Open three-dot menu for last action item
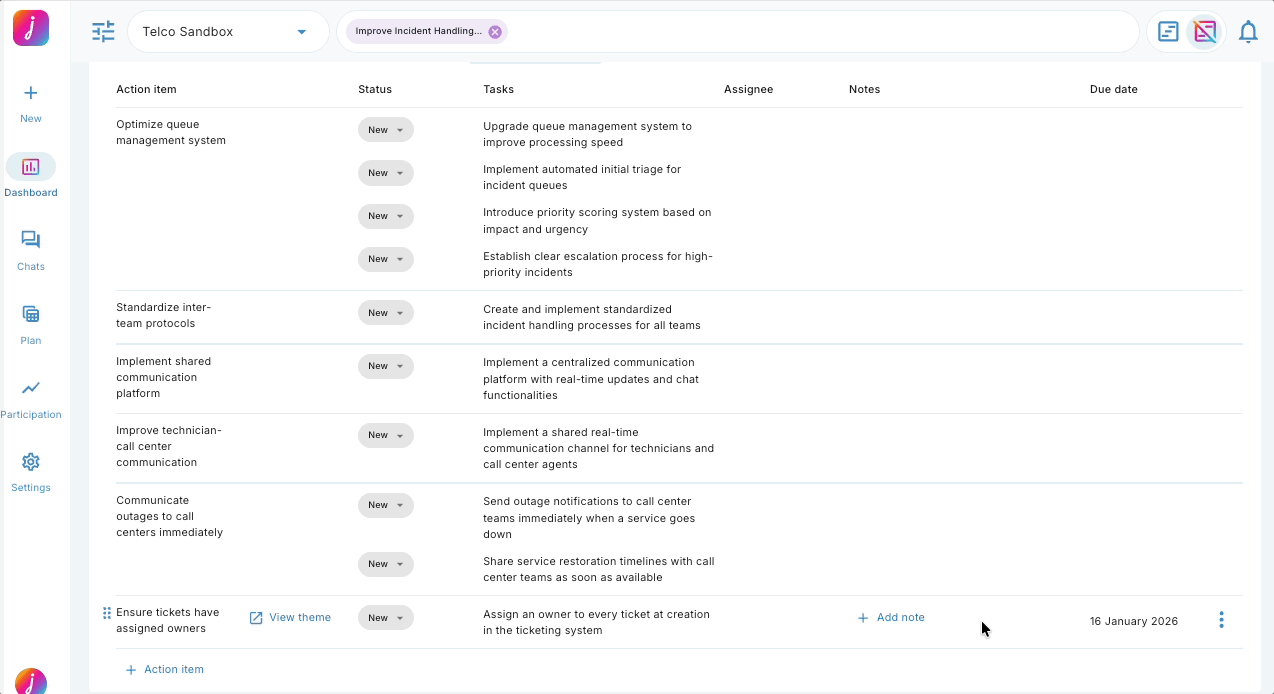The height and width of the screenshot is (694, 1274). coord(1221,620)
